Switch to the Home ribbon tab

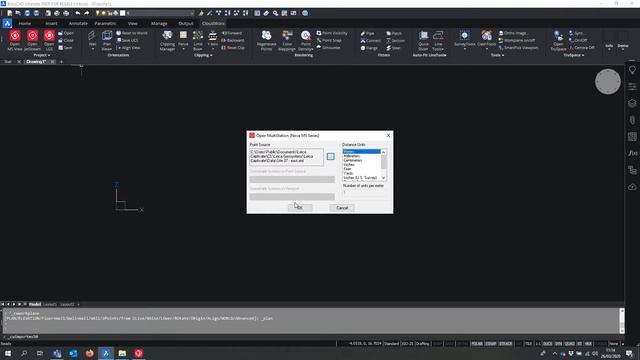pyautogui.click(x=24, y=23)
